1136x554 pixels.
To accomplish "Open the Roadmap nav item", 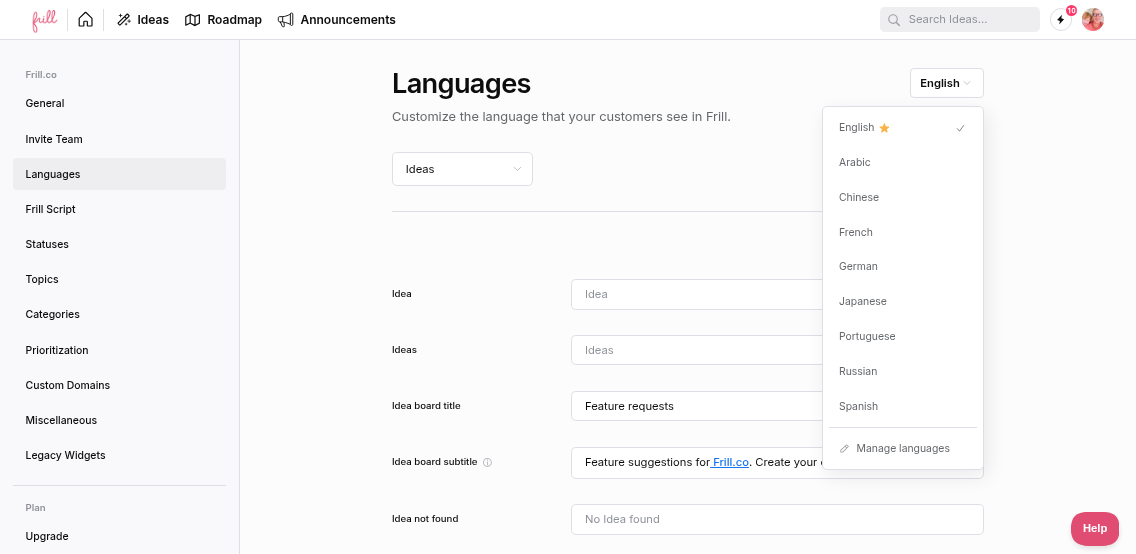I will coord(223,20).
